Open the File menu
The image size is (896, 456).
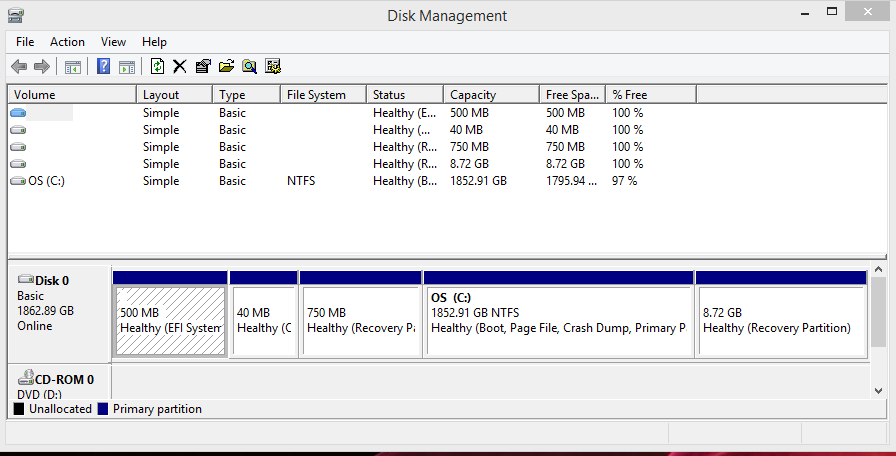click(25, 42)
